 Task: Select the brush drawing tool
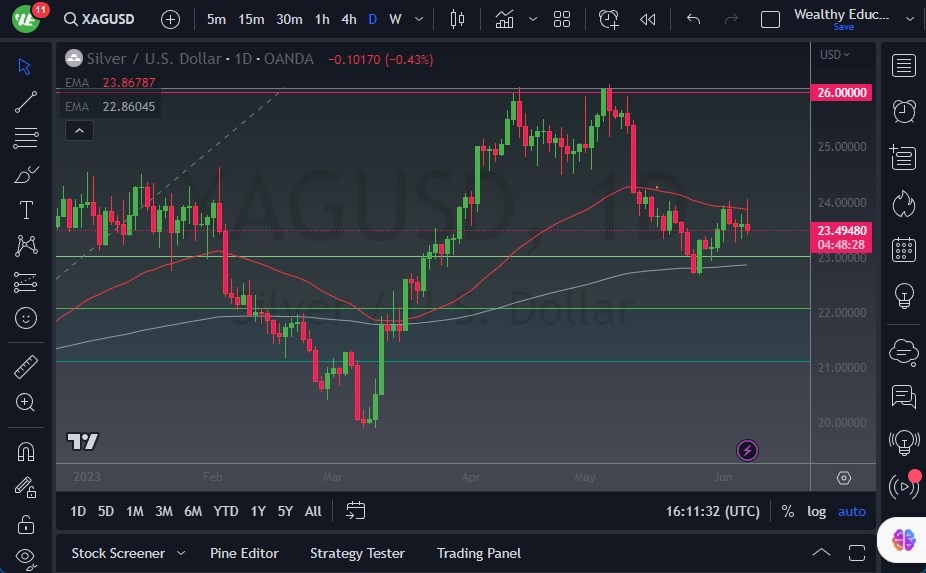click(25, 174)
